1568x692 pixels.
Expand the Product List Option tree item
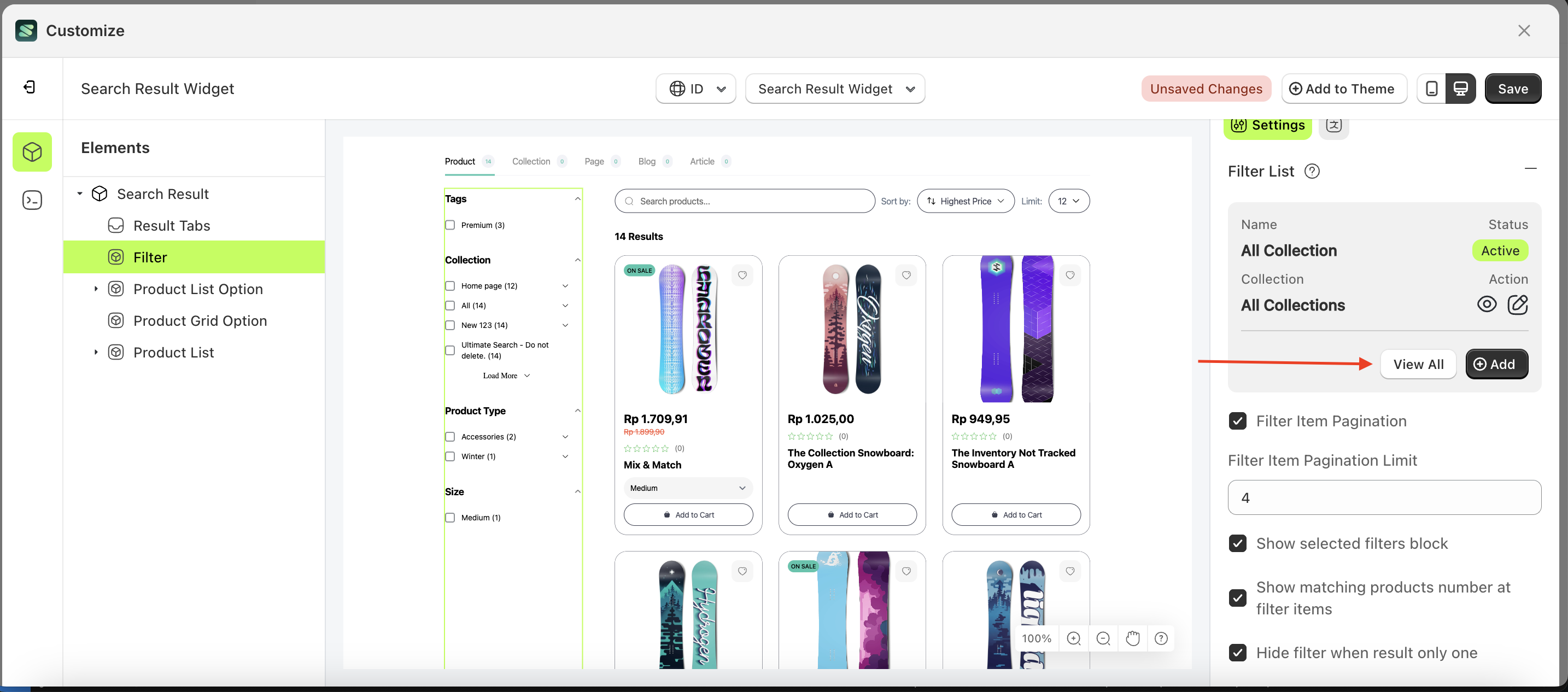pyautogui.click(x=96, y=289)
